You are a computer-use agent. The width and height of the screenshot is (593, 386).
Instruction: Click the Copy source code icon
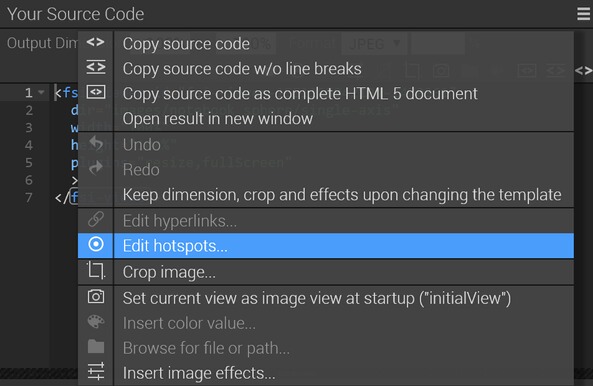[x=95, y=42]
